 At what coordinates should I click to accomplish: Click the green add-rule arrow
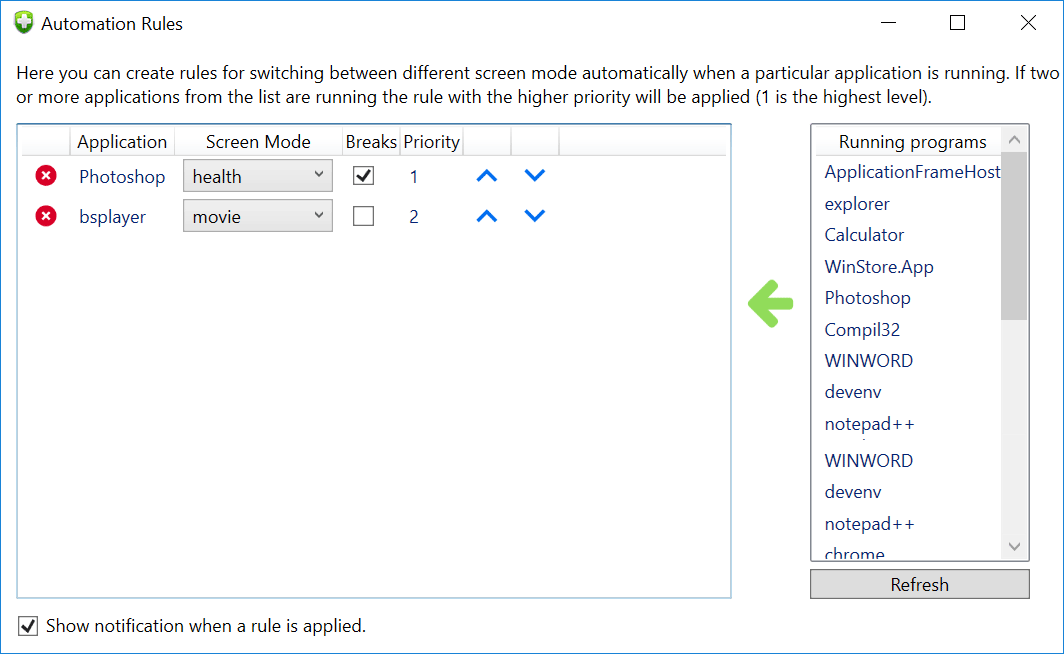pos(770,303)
